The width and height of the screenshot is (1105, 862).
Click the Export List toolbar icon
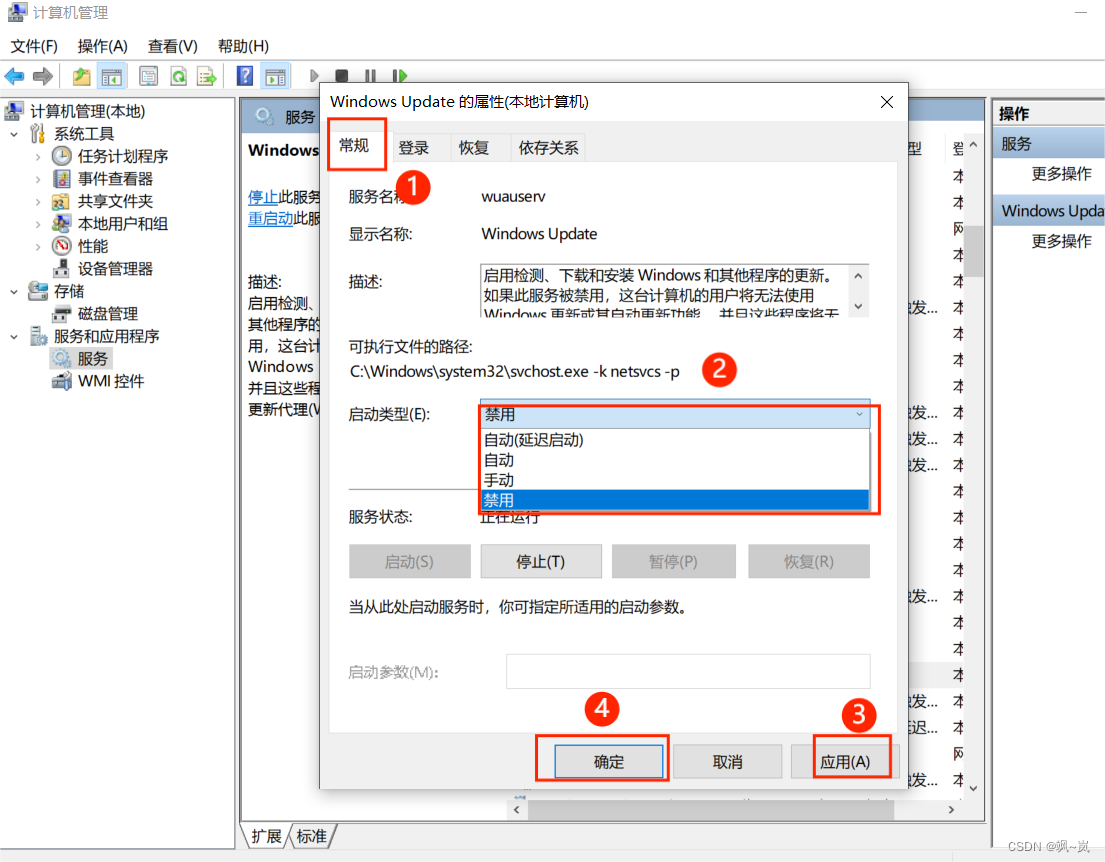[206, 76]
